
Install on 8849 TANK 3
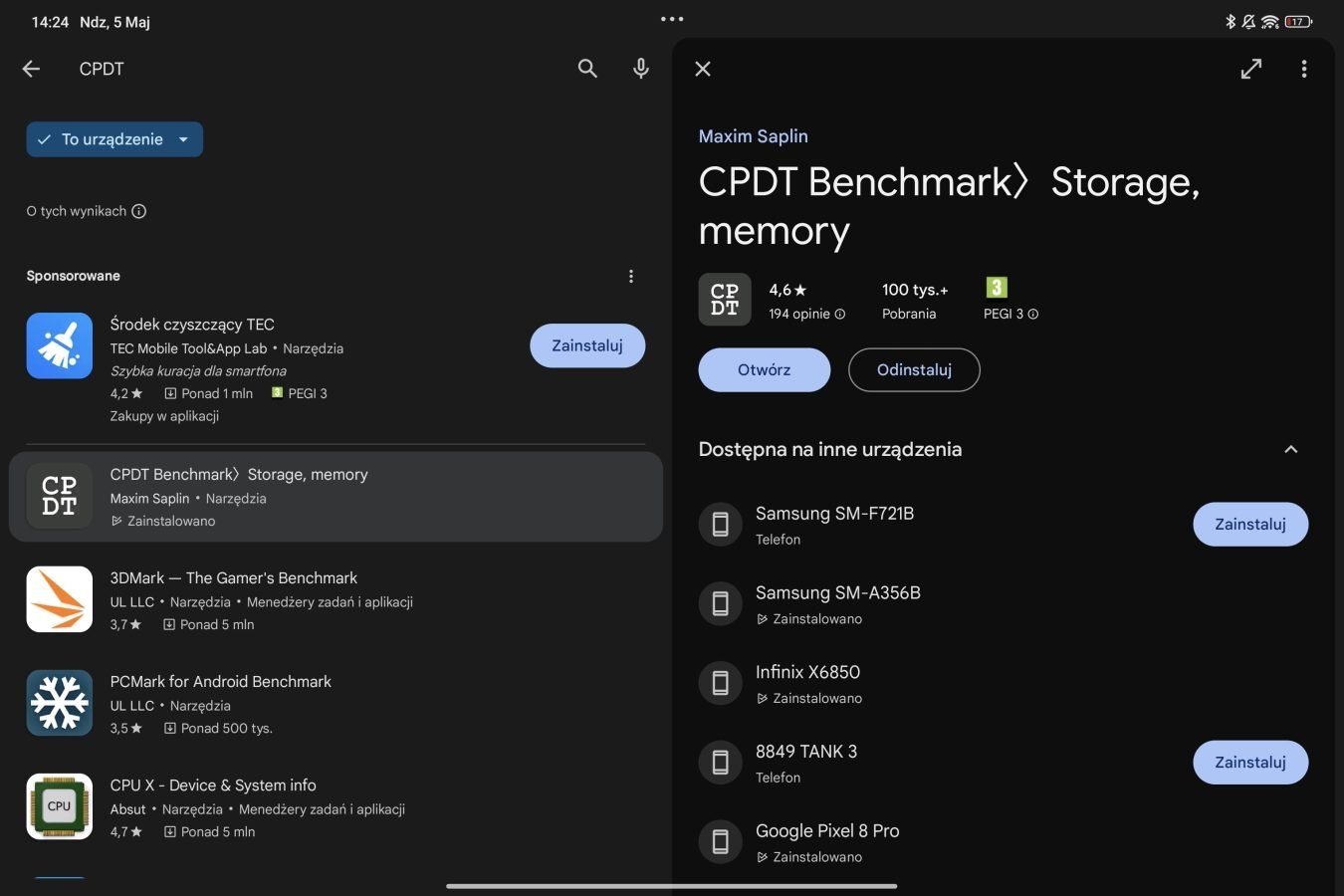pyautogui.click(x=1250, y=763)
